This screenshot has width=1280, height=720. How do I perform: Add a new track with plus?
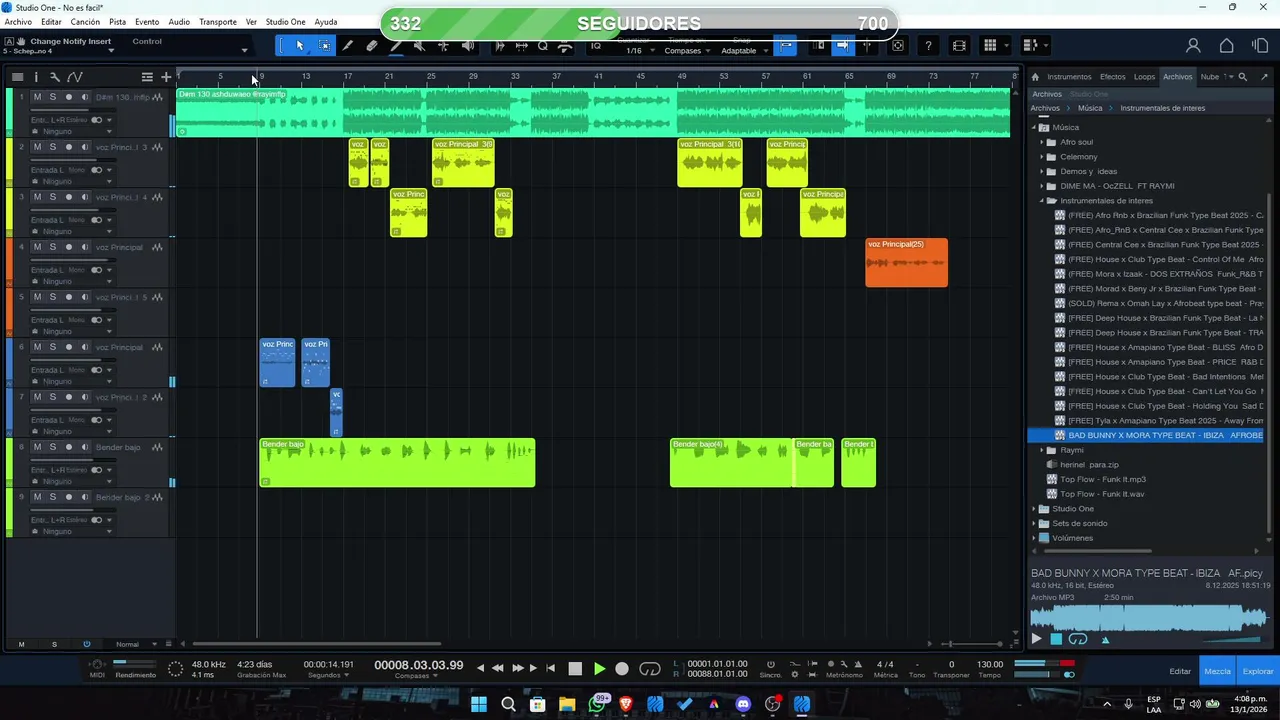pos(166,77)
